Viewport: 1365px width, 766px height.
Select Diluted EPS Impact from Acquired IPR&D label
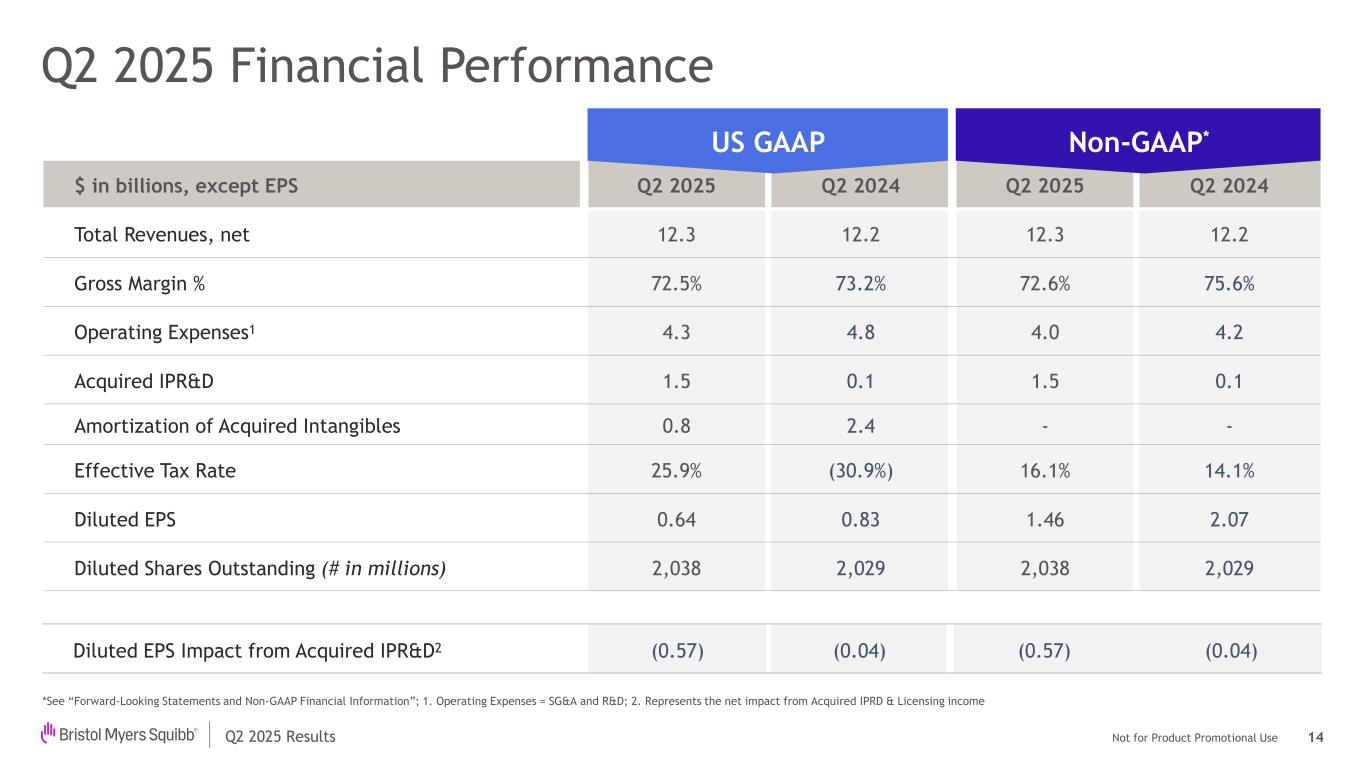pyautogui.click(x=258, y=651)
